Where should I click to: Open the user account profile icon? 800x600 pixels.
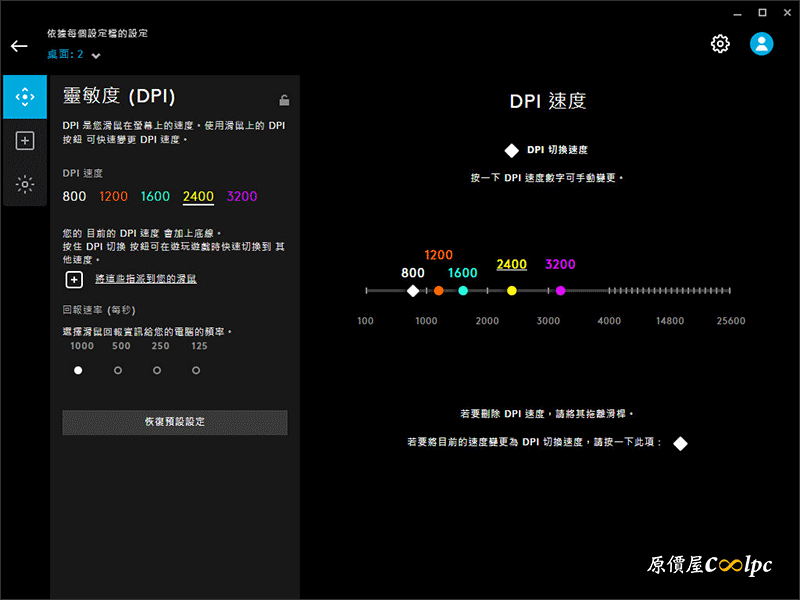(762, 44)
